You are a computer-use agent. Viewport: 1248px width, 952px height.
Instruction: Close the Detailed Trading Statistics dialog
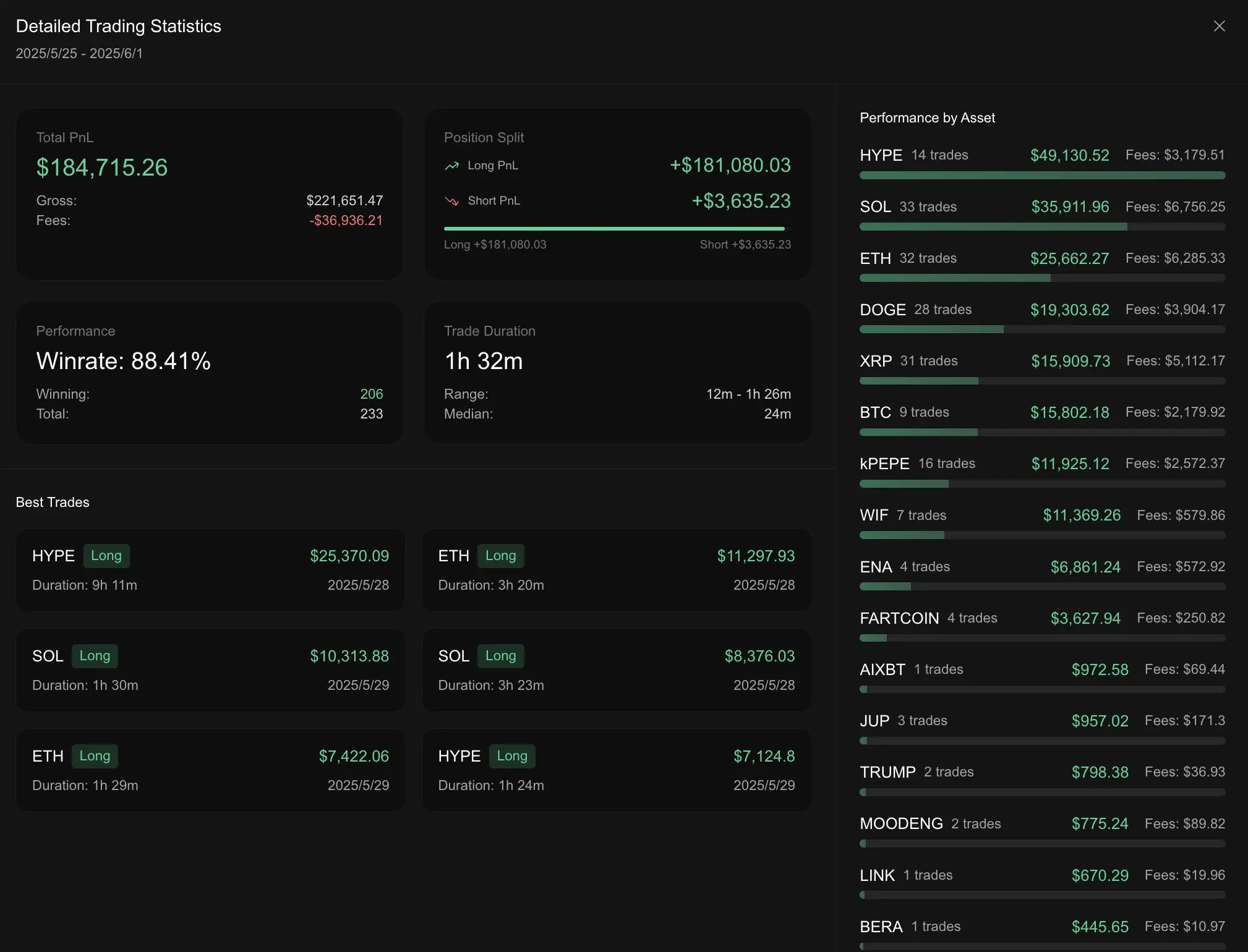click(x=1219, y=26)
